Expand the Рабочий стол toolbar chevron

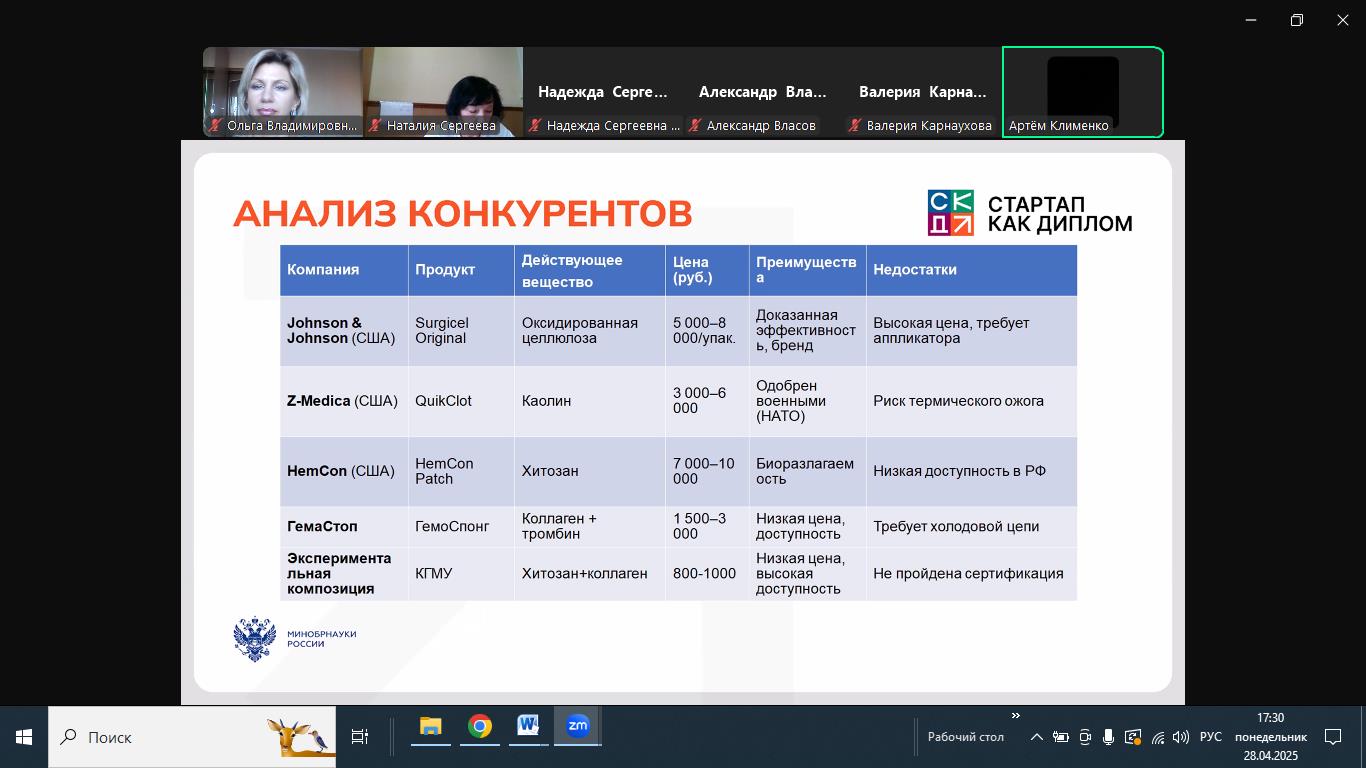point(1016,716)
